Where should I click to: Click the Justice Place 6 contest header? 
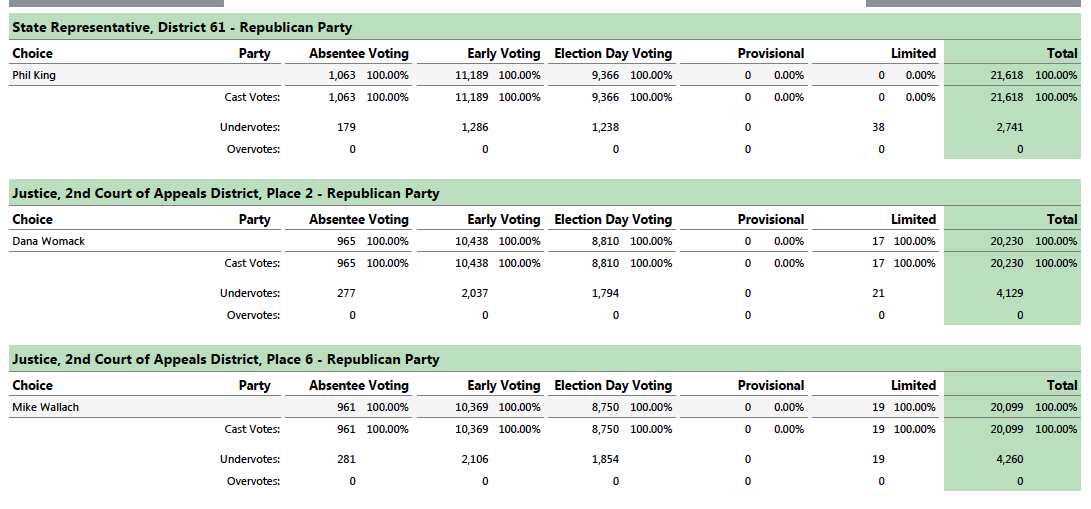pyautogui.click(x=545, y=359)
